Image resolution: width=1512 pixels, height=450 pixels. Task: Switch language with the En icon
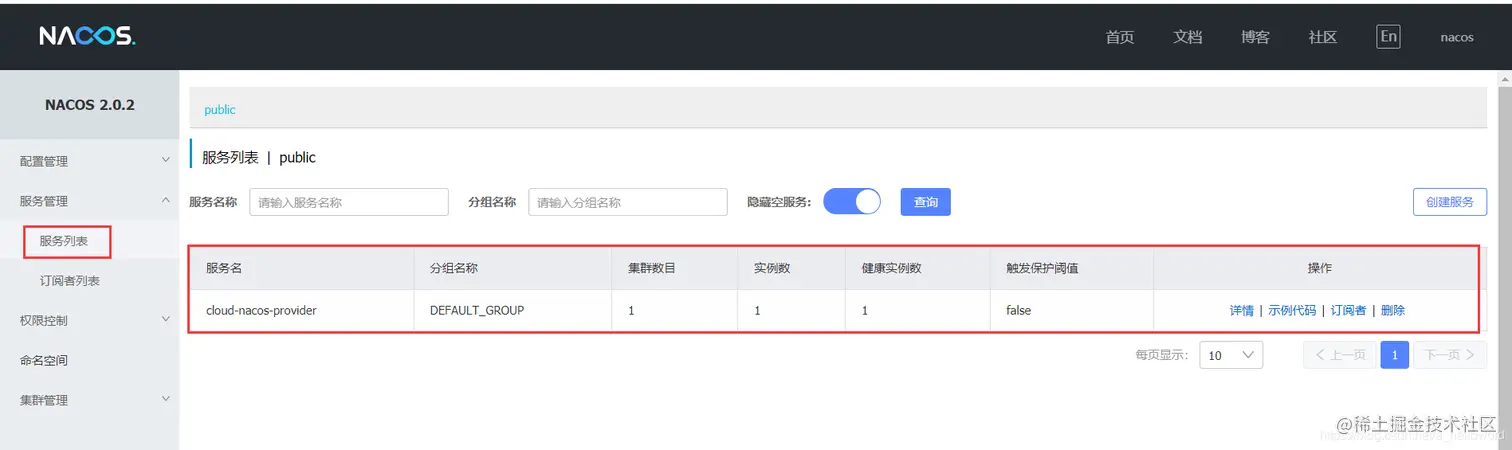click(1388, 37)
